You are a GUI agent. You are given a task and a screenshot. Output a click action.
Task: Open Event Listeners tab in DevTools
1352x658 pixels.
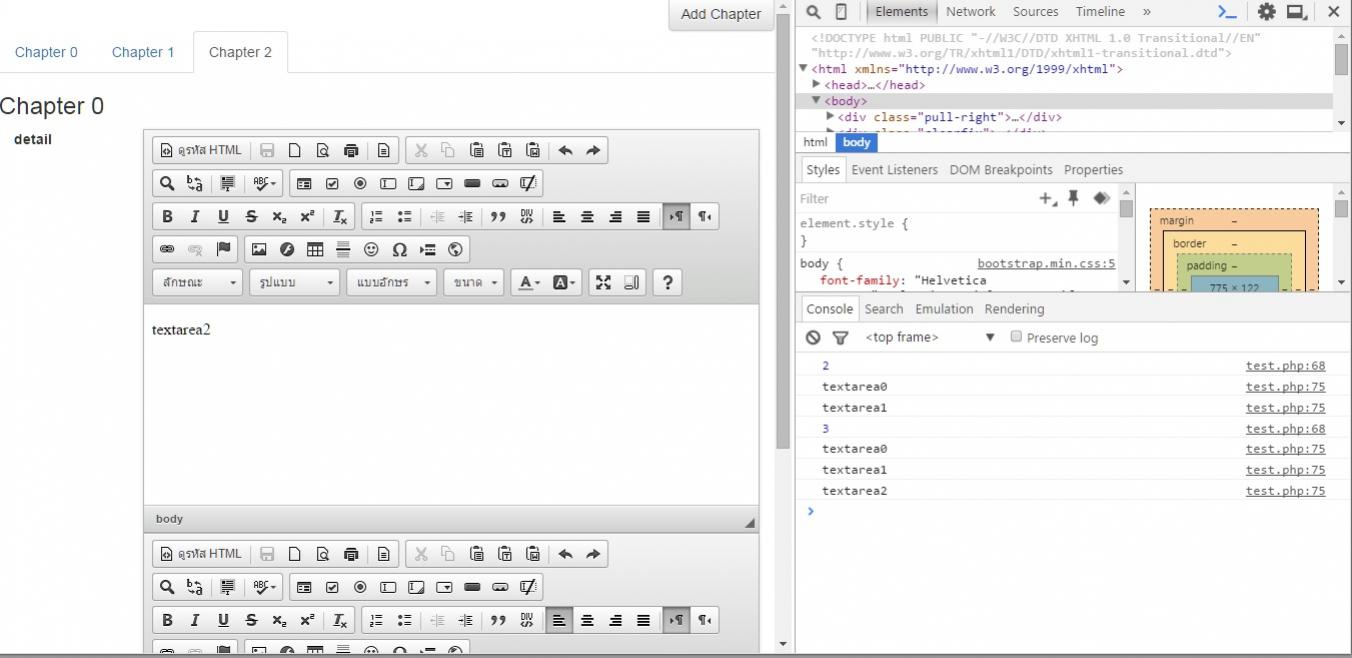click(x=894, y=170)
